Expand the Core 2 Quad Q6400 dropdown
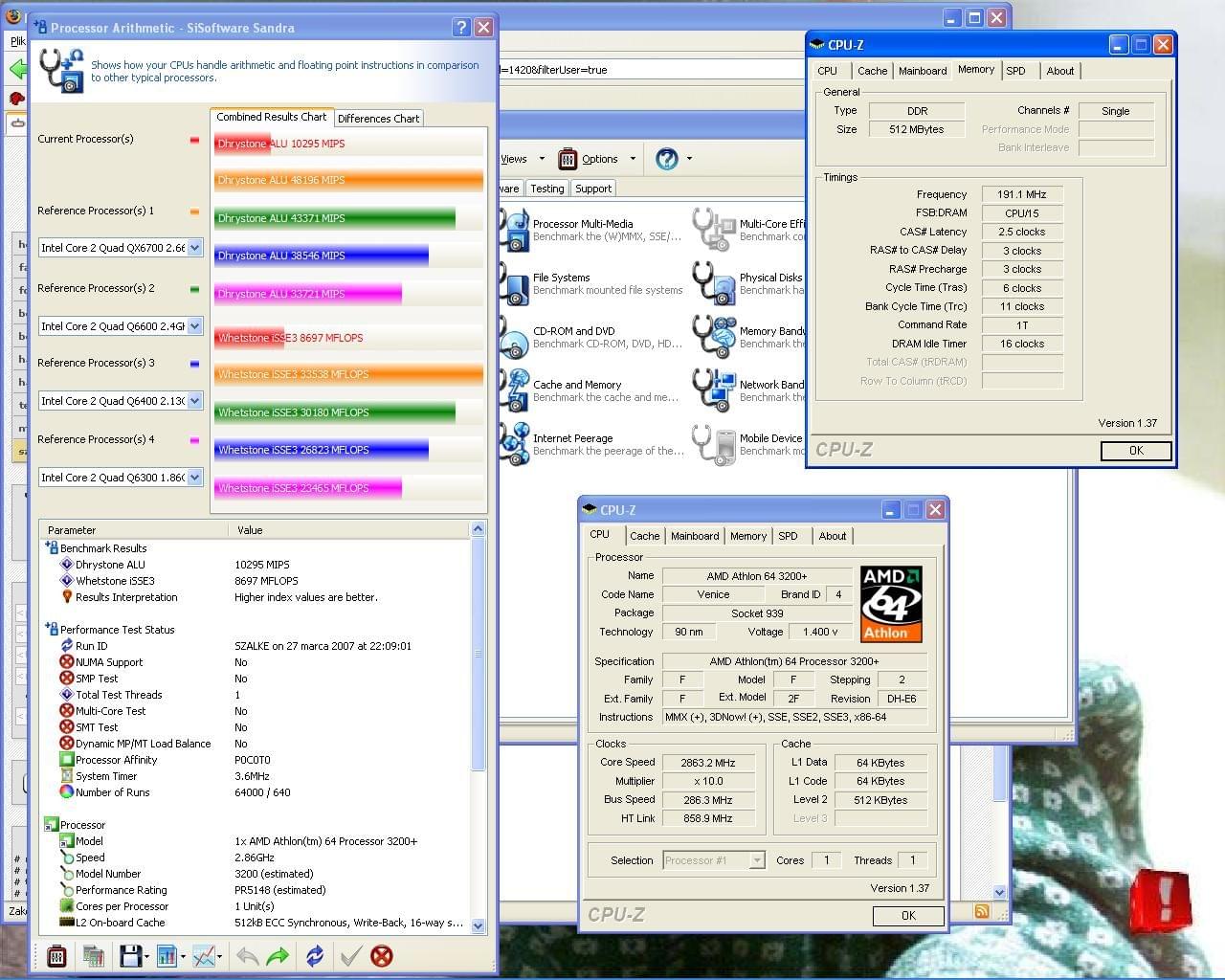Screen dimensions: 1225x980 coord(195,401)
